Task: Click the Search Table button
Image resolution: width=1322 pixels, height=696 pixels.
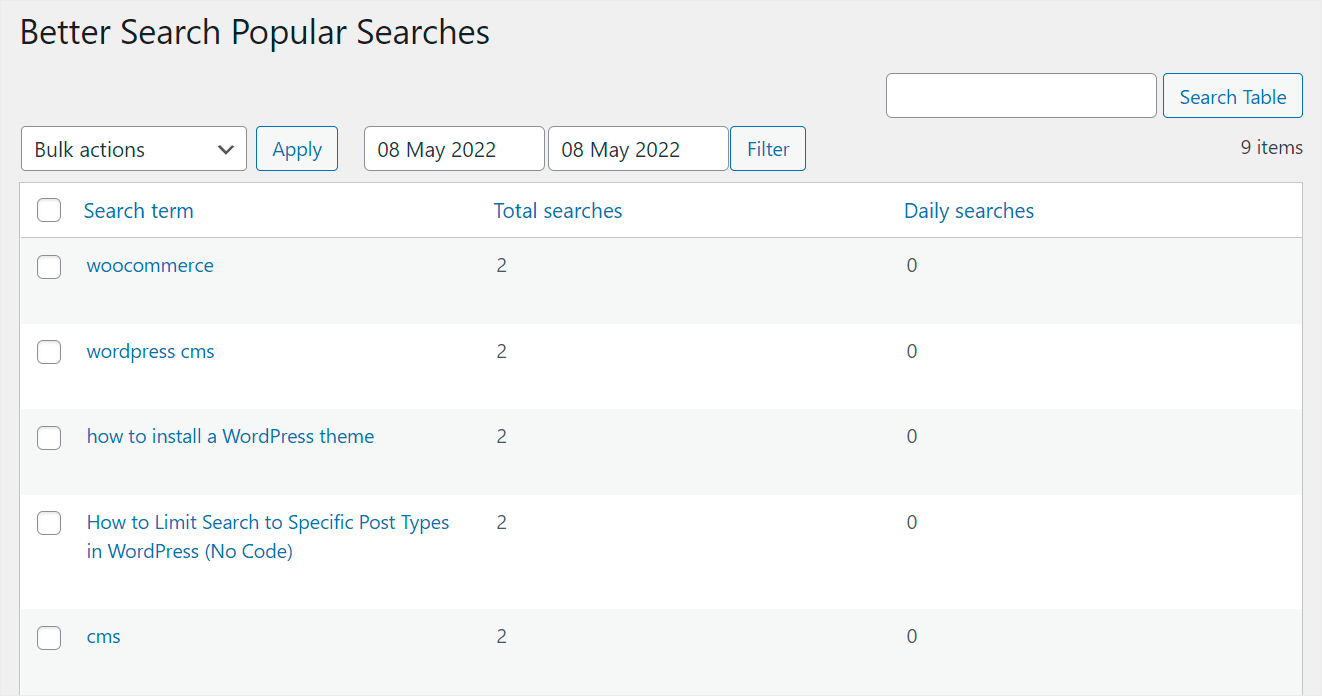Action: 1233,97
